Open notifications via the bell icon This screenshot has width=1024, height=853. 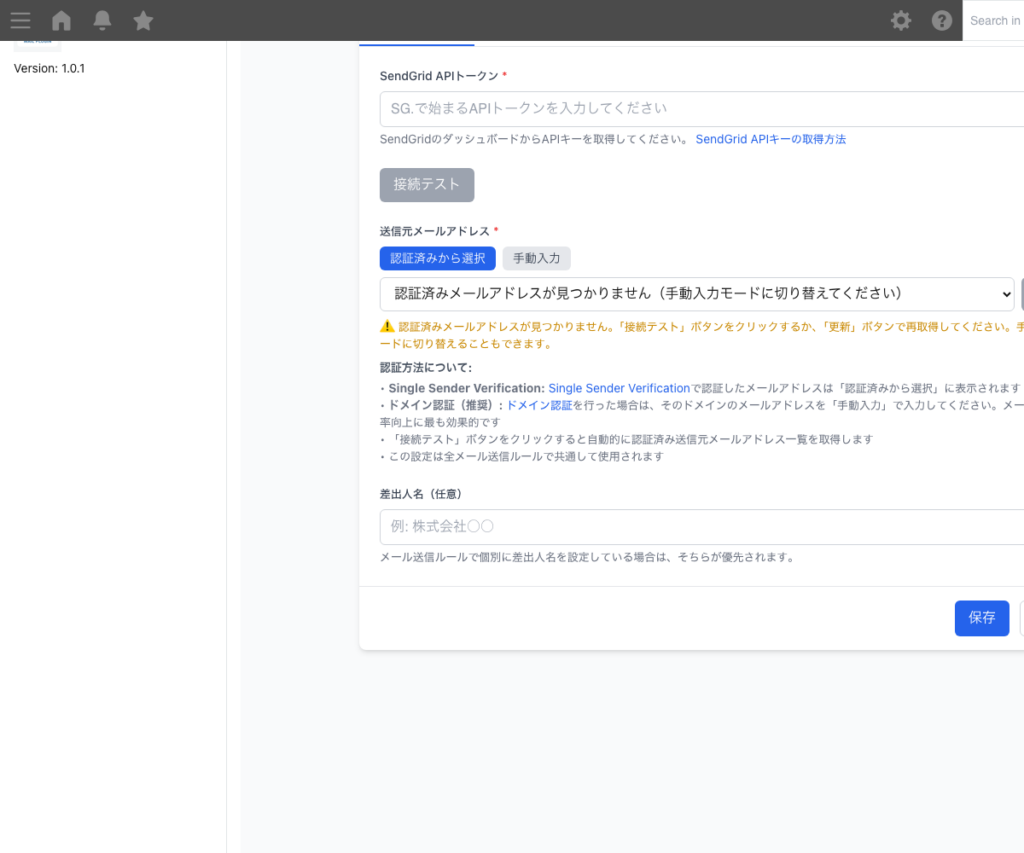[101, 20]
